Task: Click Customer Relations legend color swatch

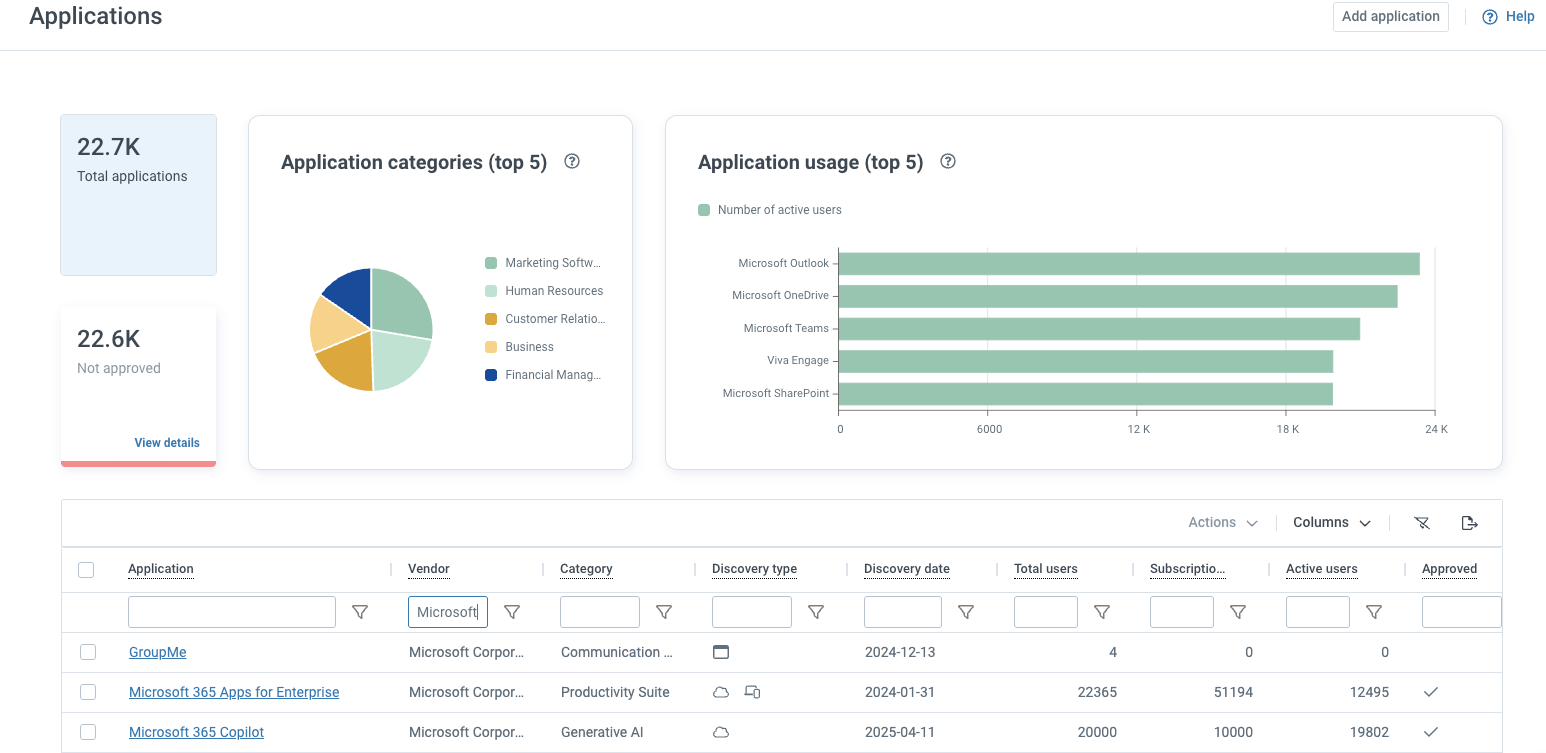Action: (x=490, y=319)
